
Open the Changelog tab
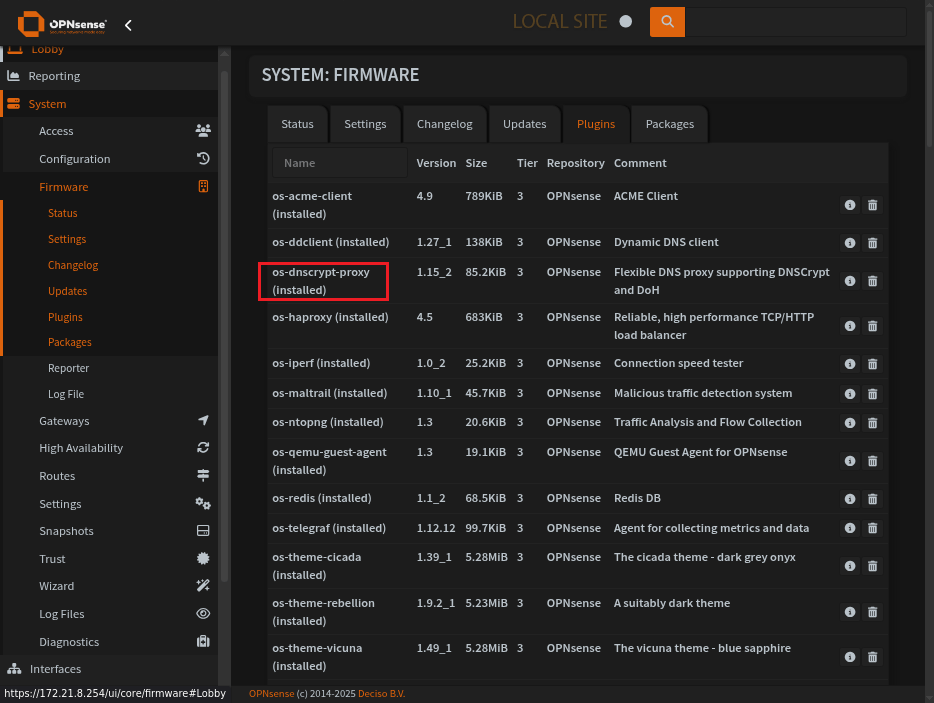444,124
